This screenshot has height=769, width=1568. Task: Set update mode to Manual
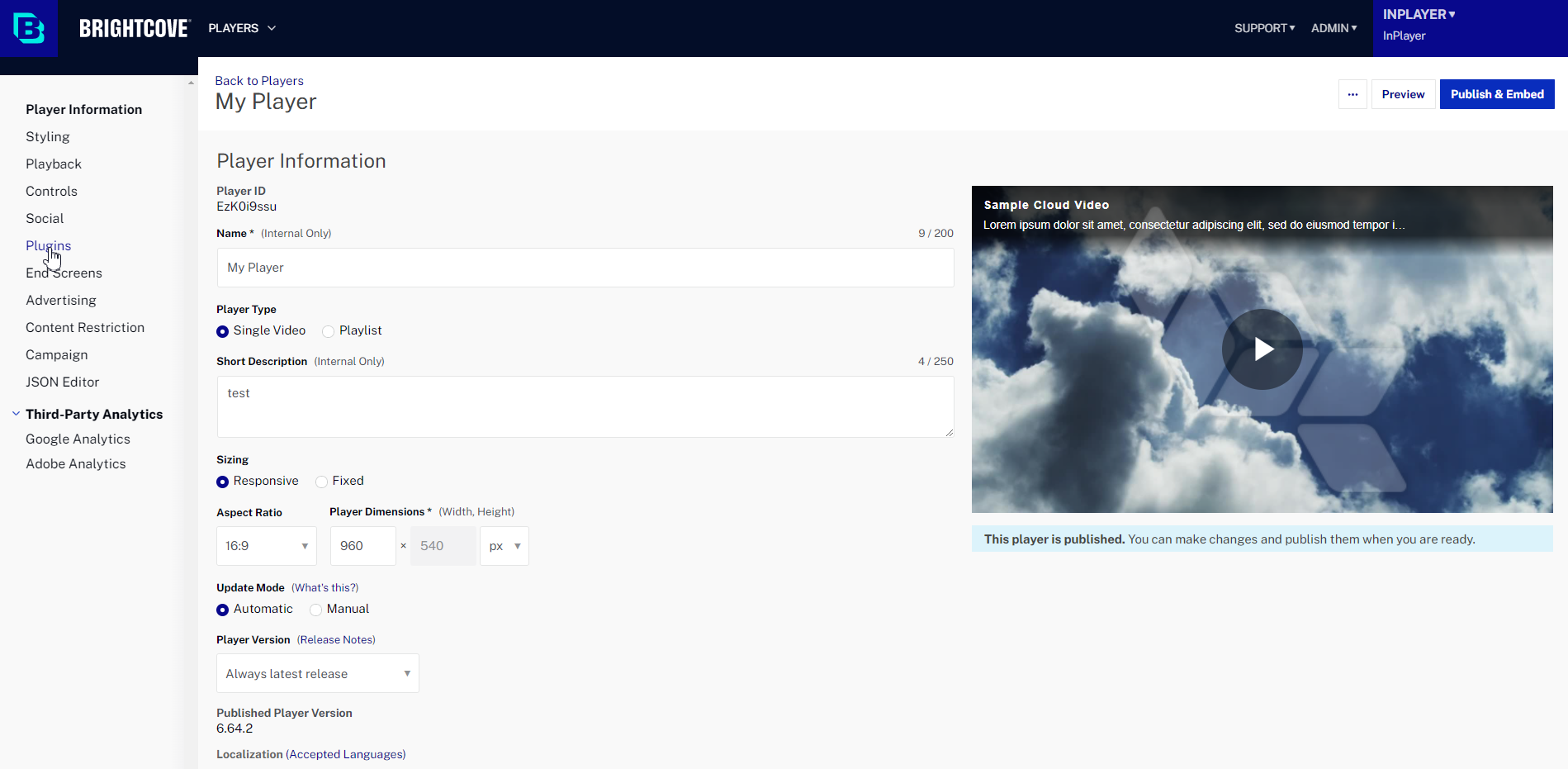pyautogui.click(x=316, y=610)
